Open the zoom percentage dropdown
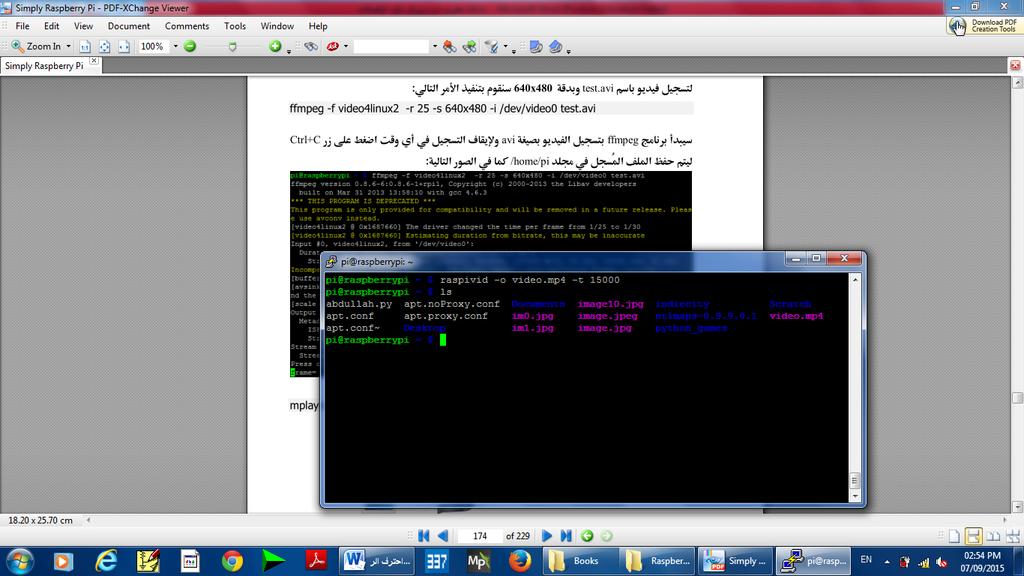This screenshot has width=1024, height=576. [x=175, y=46]
